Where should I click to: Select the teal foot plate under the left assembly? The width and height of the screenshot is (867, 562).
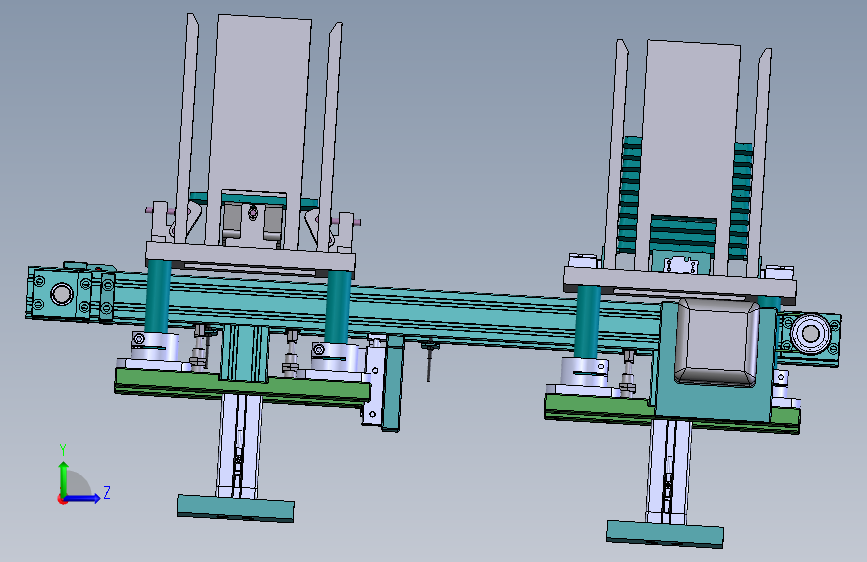pos(236,507)
